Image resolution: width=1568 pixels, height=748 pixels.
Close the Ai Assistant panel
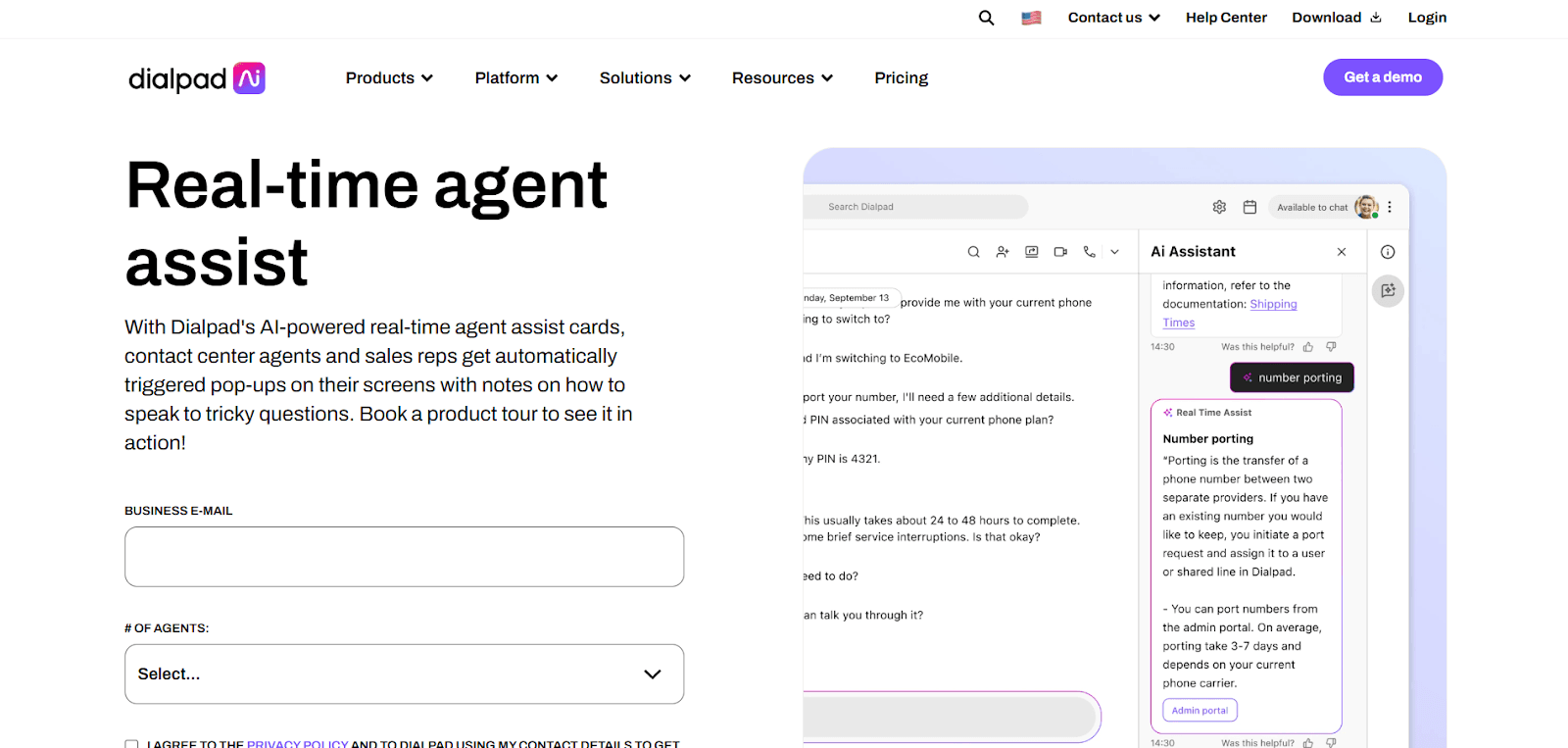coord(1342,252)
